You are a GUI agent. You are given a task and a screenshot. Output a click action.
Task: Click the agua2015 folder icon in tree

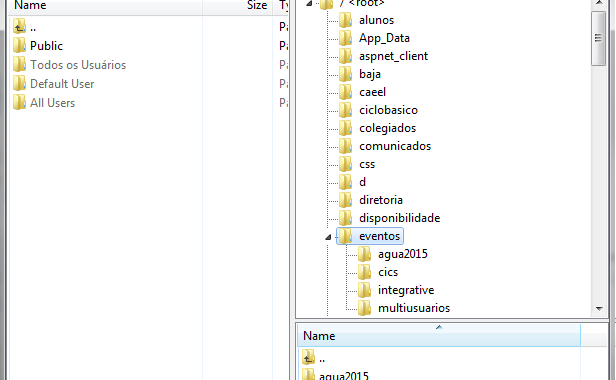(364, 254)
